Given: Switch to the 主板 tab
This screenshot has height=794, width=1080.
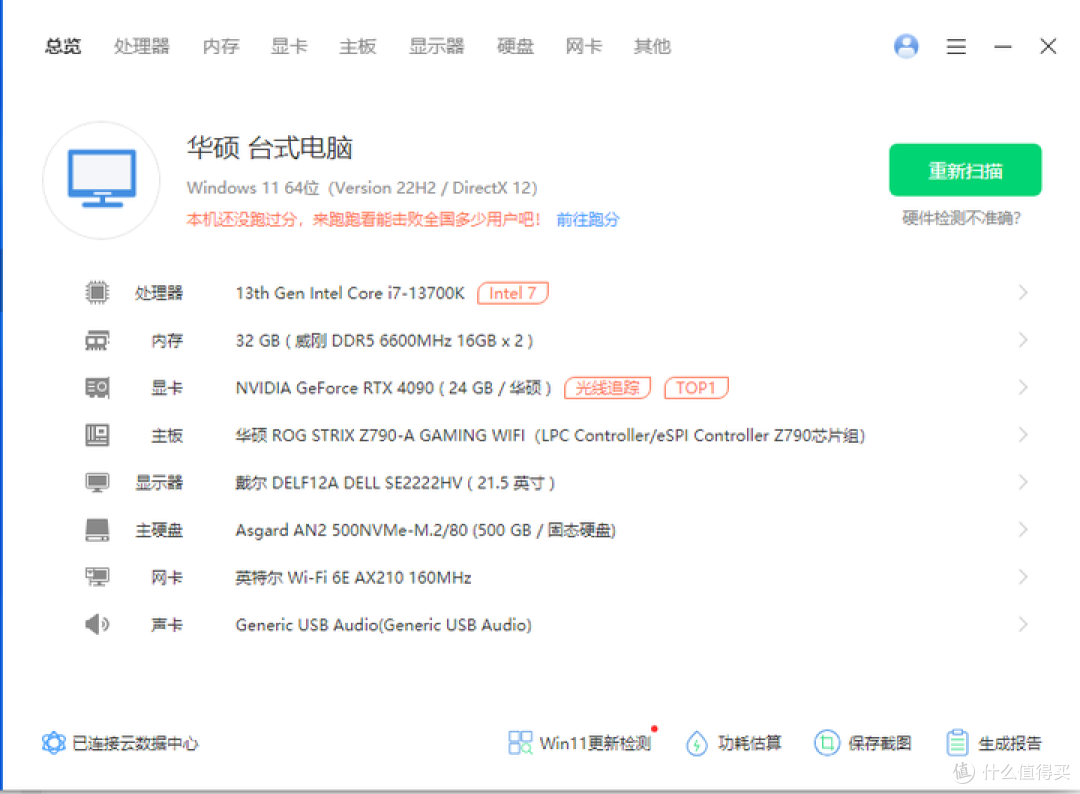Looking at the screenshot, I should [x=358, y=46].
